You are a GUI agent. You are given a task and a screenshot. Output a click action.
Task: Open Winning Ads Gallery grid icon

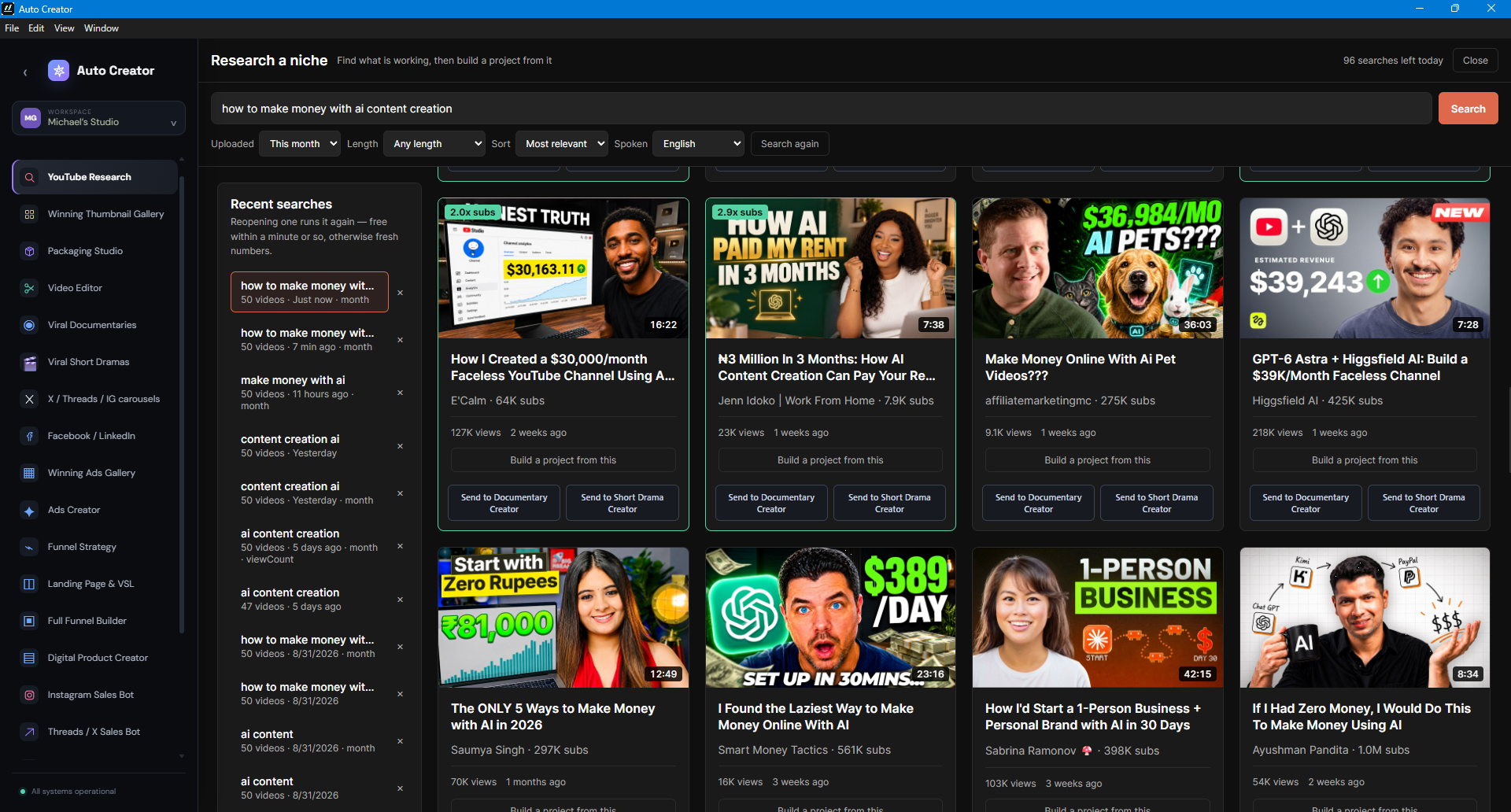(x=29, y=473)
